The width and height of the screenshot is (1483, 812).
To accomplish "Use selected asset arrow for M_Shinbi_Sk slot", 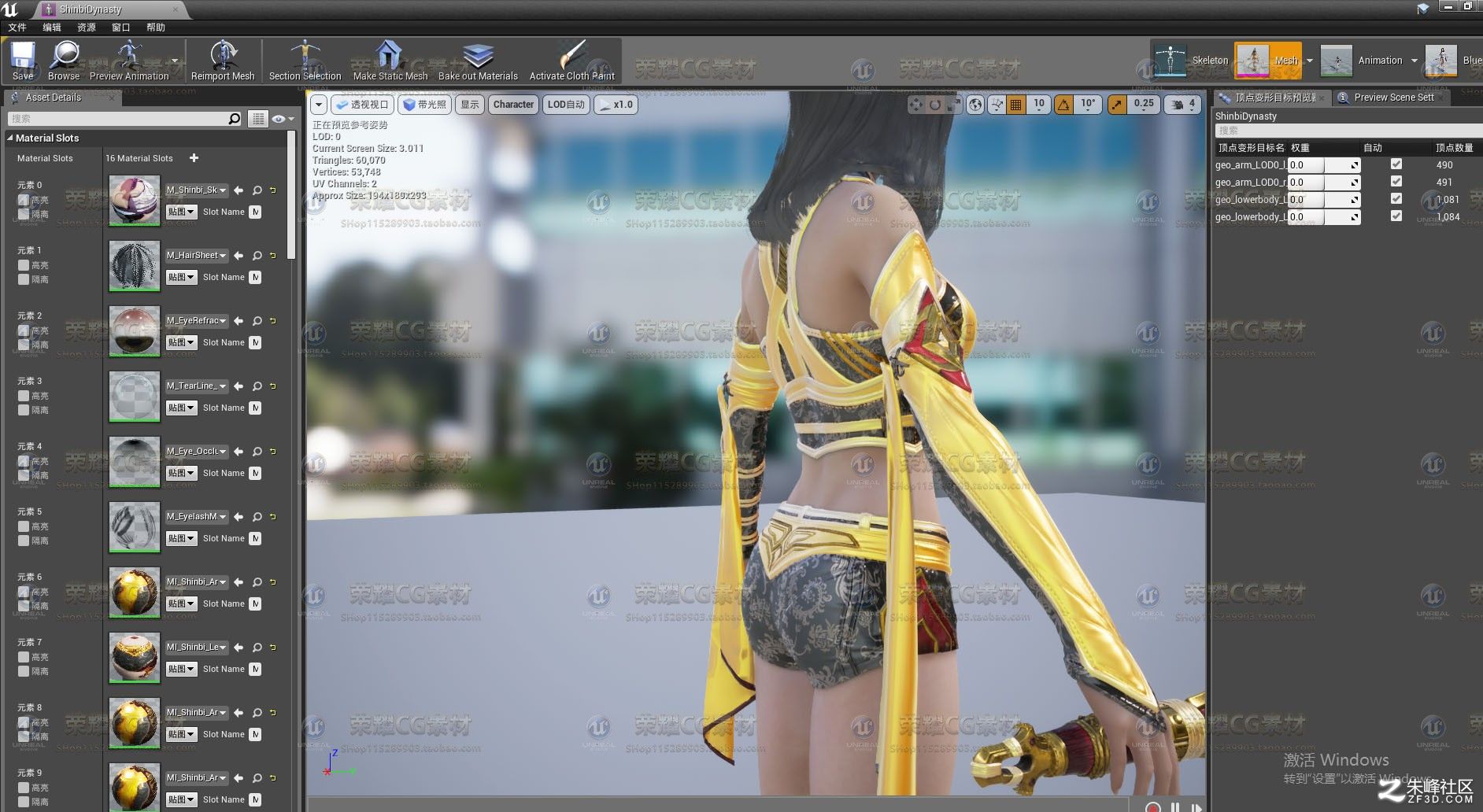I will tap(239, 190).
